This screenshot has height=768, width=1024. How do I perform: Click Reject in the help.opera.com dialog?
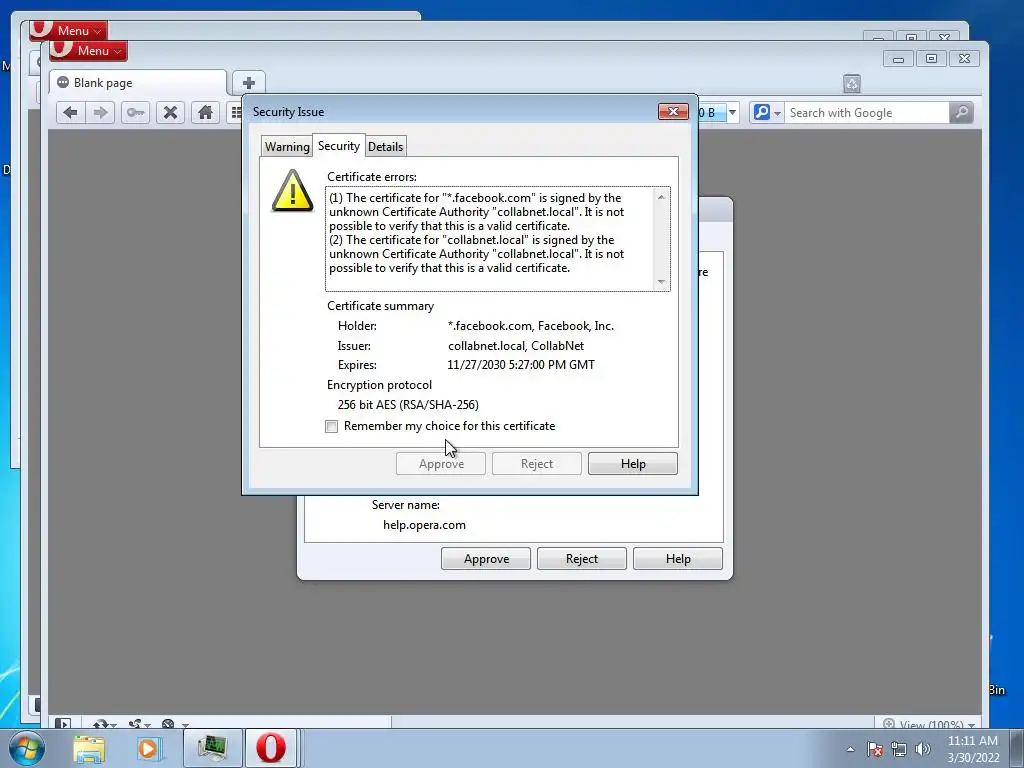coord(582,559)
